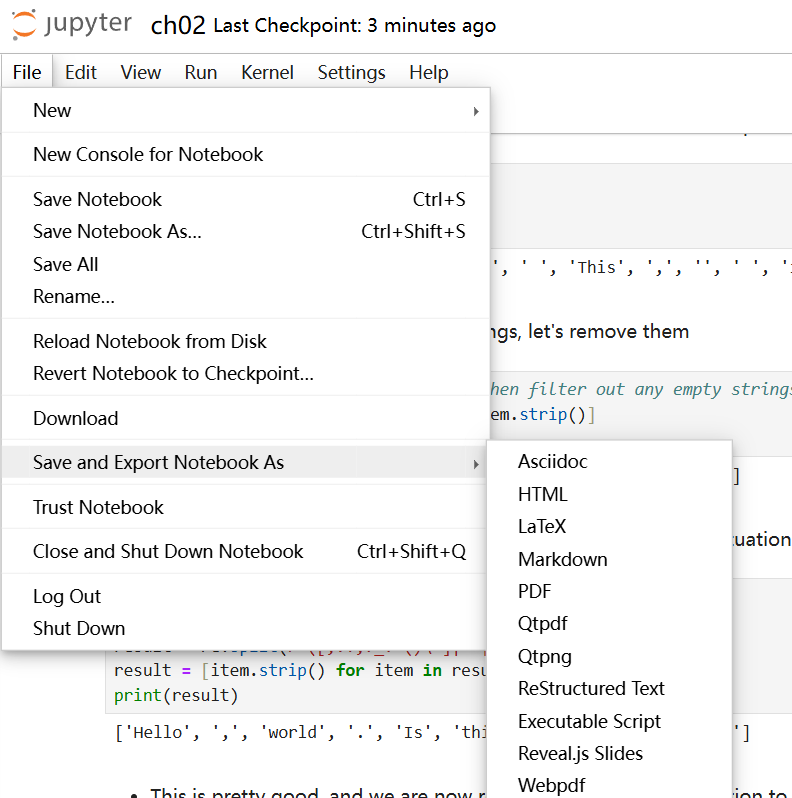Expand Save and Export Notebook As
Viewport: 792px width, 798px height.
(246, 463)
